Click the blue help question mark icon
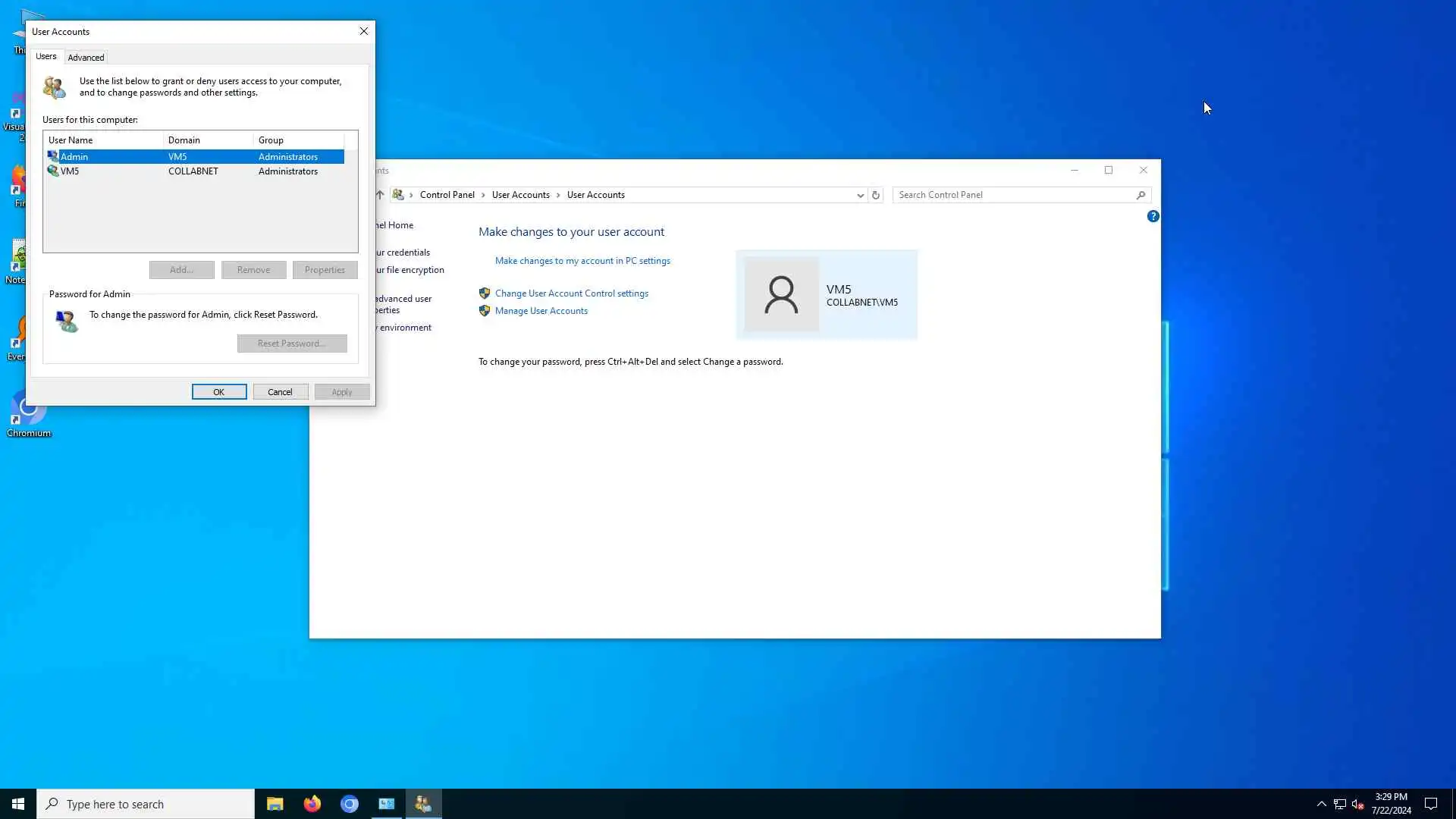This screenshot has height=819, width=1456. pos(1153,216)
